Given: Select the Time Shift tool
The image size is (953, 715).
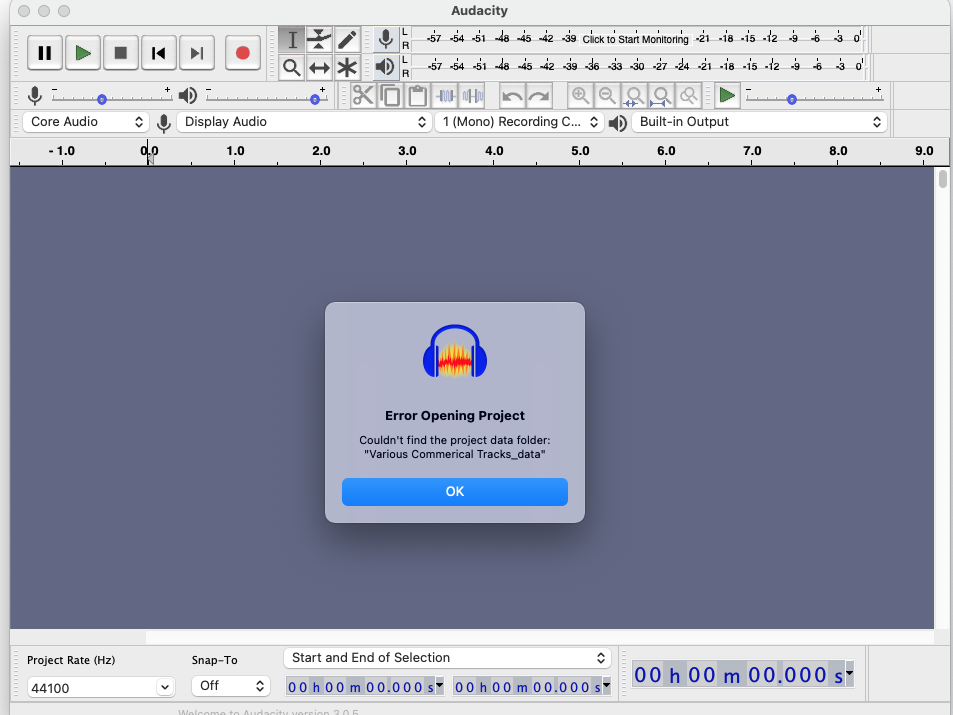Looking at the screenshot, I should pyautogui.click(x=319, y=67).
